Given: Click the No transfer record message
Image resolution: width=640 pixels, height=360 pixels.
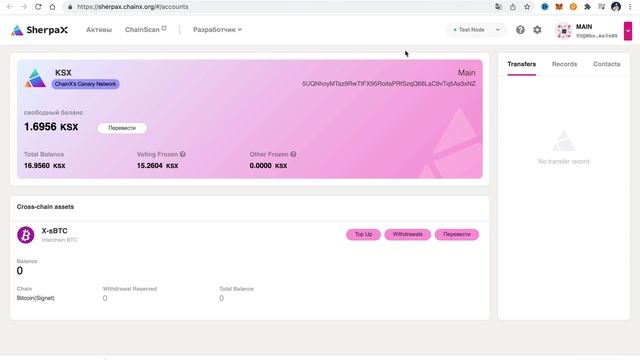Looking at the screenshot, I should click(564, 161).
